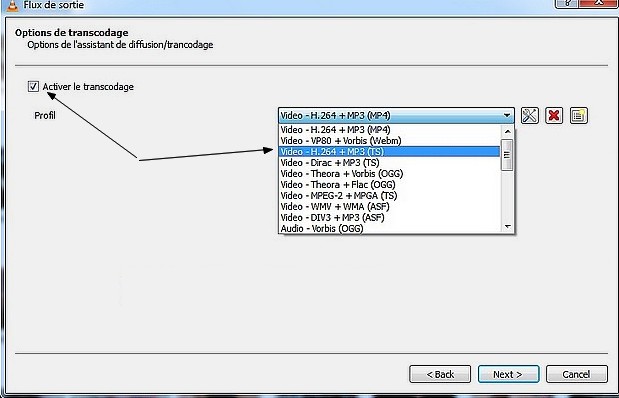Create a new profile icon
Viewport: 619px width, 398px height.
[x=579, y=116]
